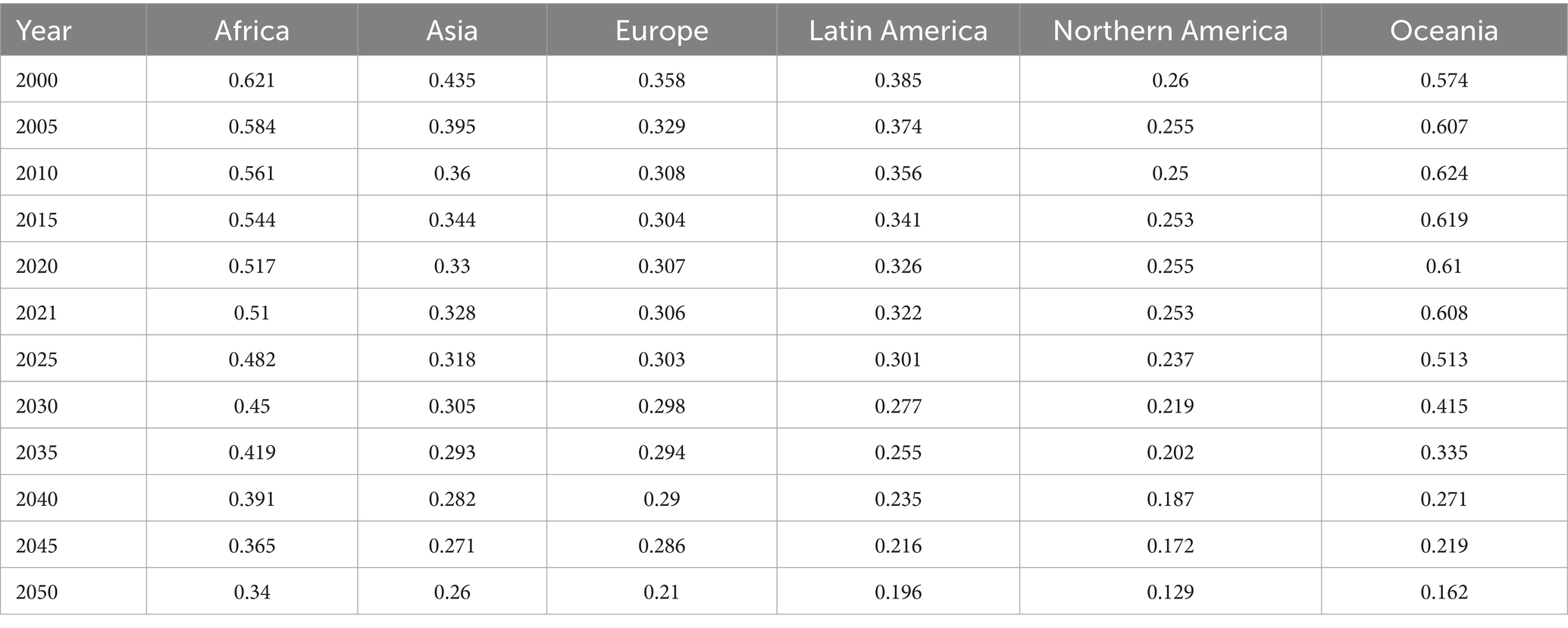Click Northern America value 0.129

(x=1170, y=592)
